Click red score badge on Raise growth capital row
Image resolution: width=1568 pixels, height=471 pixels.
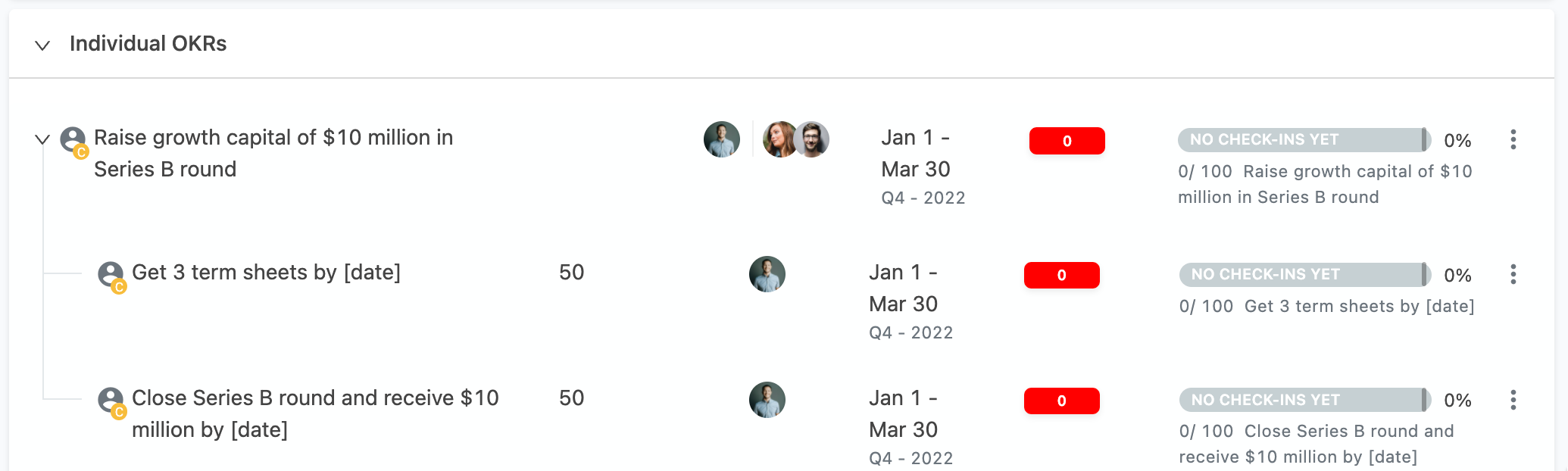(x=1067, y=141)
